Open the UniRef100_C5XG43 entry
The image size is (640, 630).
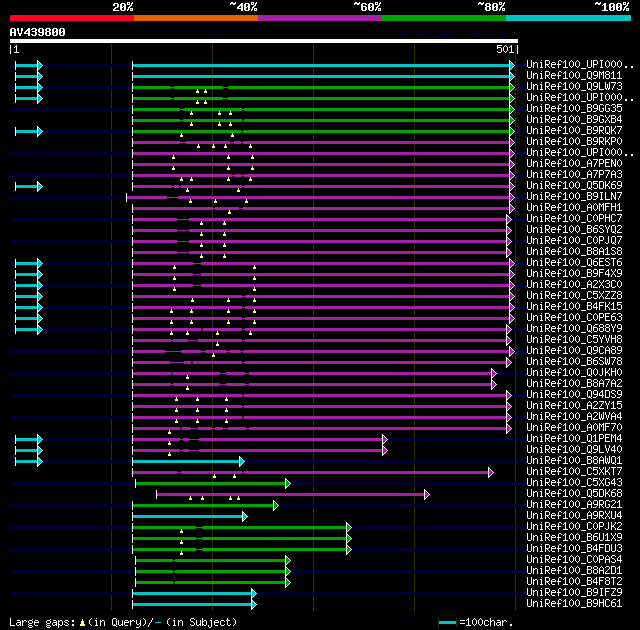click(574, 483)
